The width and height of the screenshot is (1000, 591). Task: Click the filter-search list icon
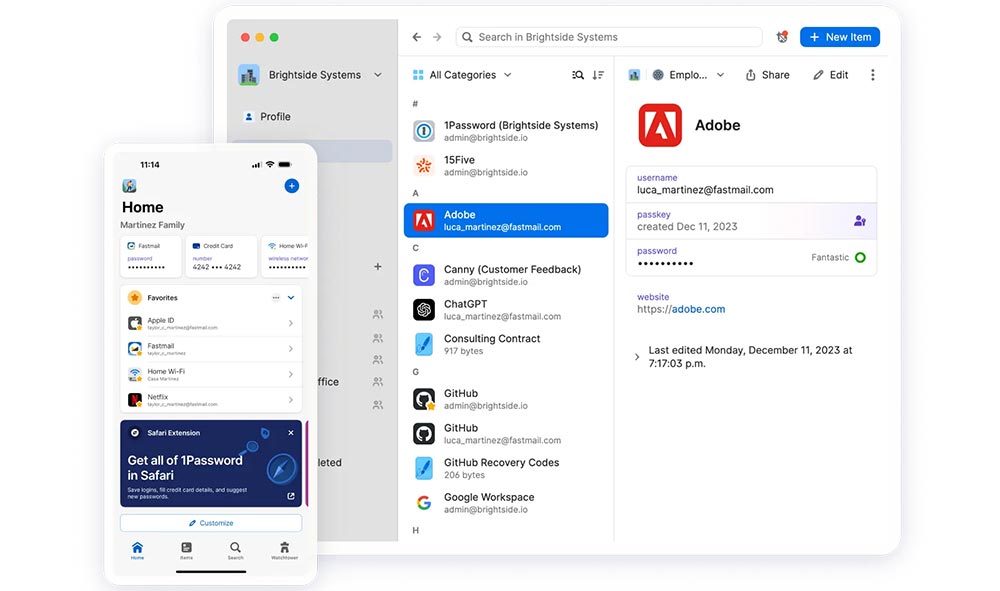pos(578,75)
